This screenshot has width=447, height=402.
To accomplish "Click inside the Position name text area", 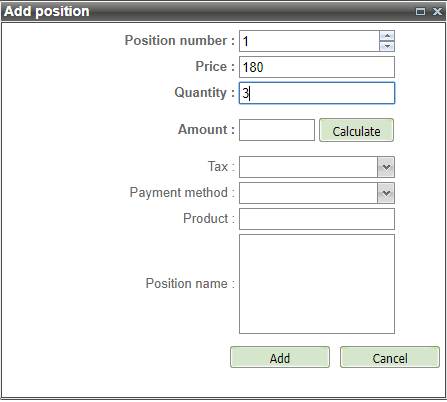I will click(x=317, y=284).
